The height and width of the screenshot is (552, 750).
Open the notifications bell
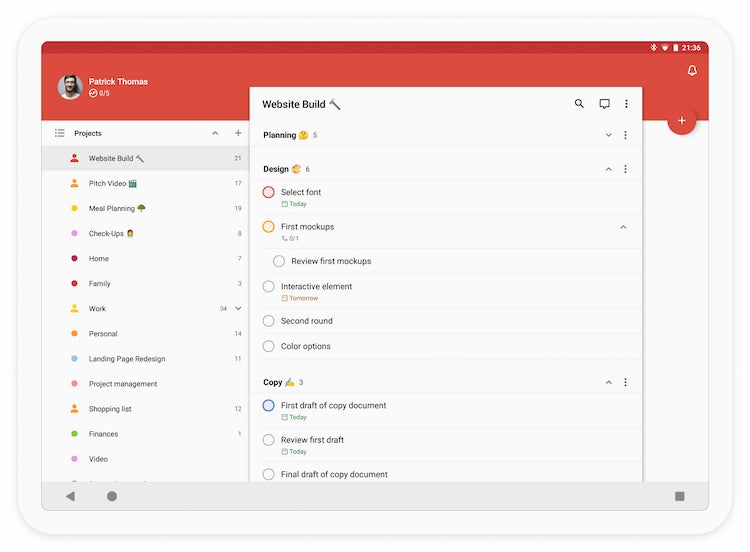click(x=692, y=71)
